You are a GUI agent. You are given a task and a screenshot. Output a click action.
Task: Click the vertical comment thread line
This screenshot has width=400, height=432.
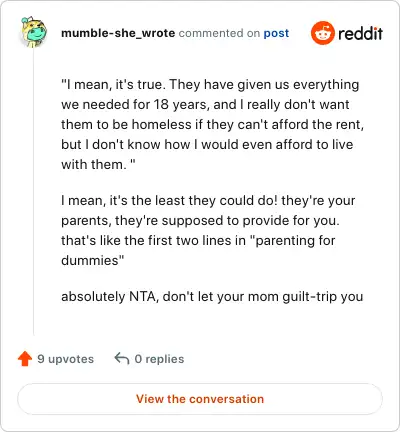tap(34, 192)
